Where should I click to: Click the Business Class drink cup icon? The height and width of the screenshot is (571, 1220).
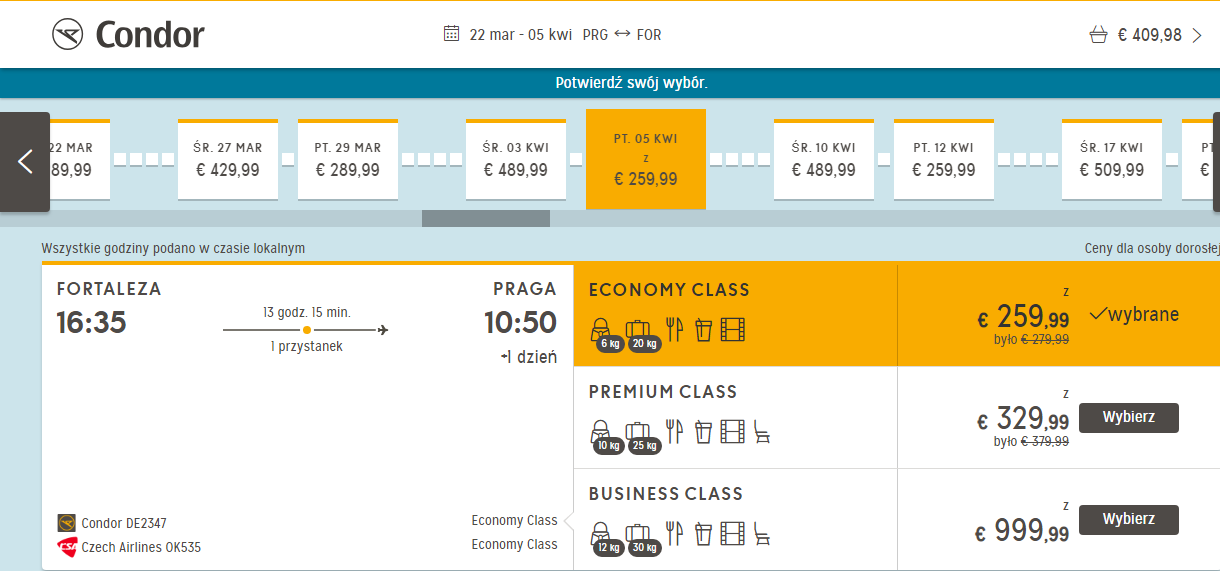tap(703, 533)
